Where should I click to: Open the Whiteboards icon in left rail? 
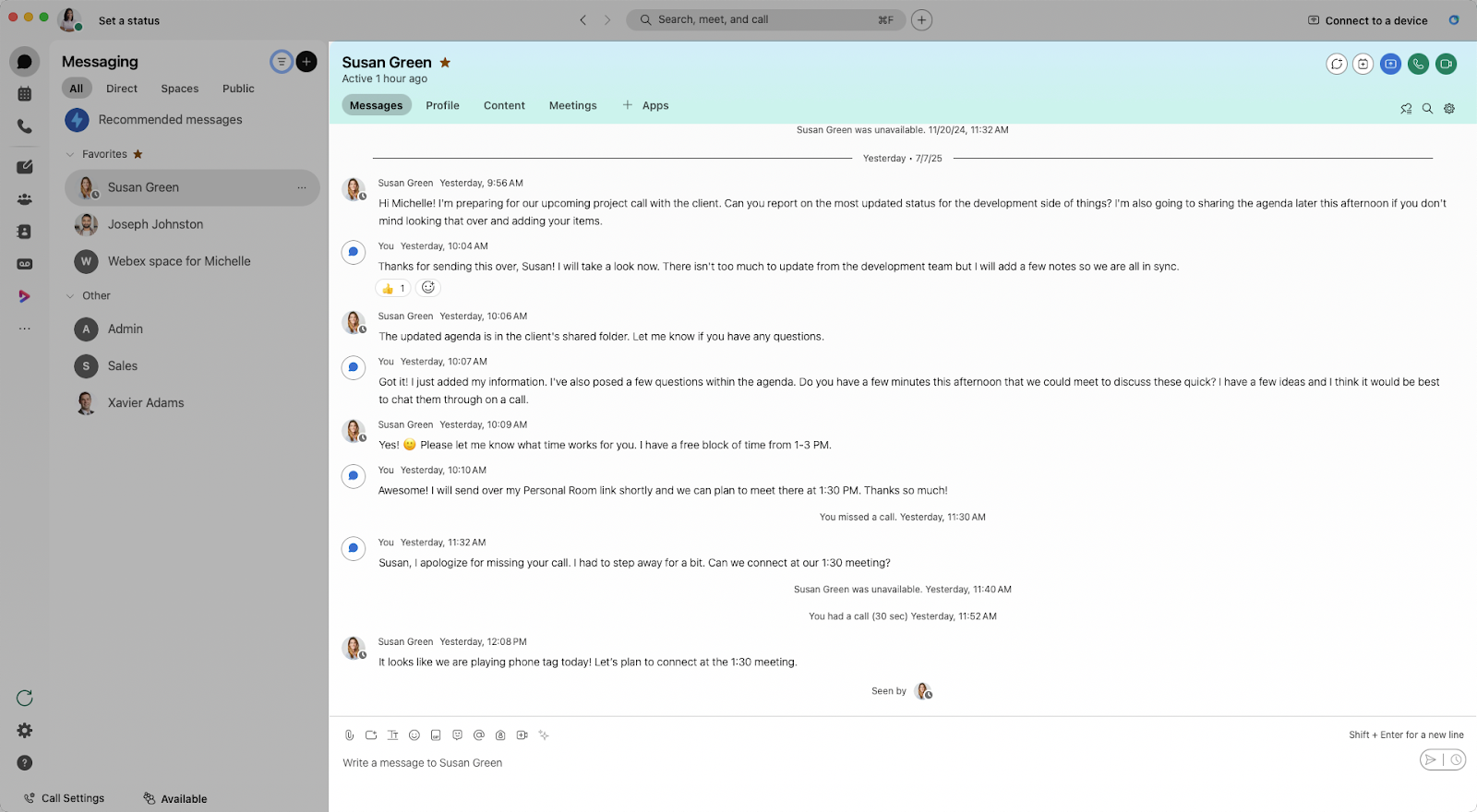click(25, 167)
